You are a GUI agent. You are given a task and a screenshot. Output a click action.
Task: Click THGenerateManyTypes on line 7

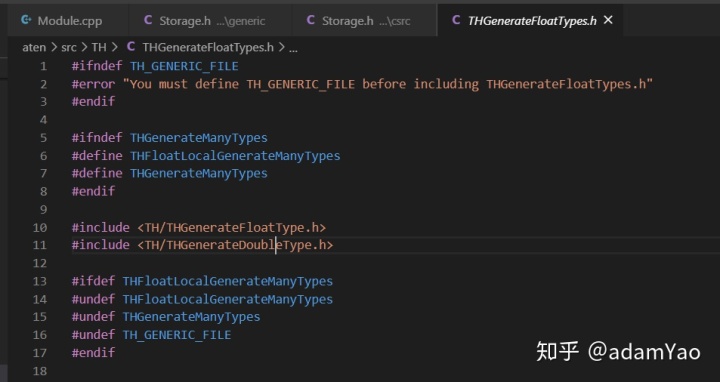pyautogui.click(x=199, y=174)
